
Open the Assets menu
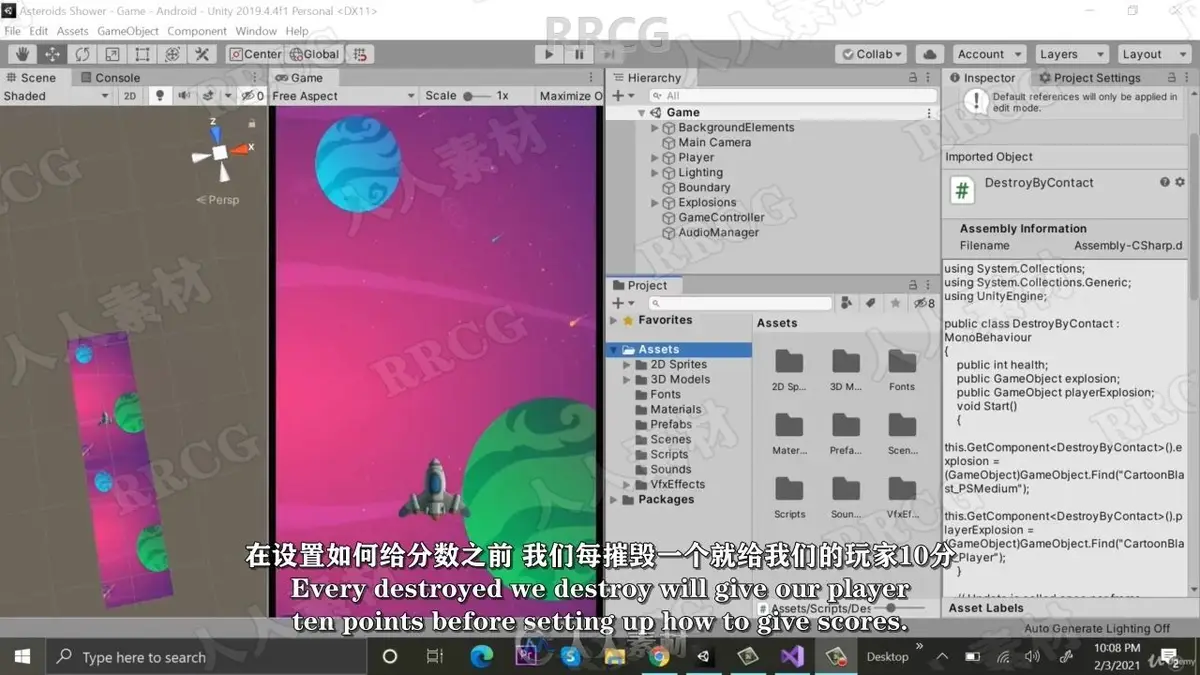(x=73, y=31)
